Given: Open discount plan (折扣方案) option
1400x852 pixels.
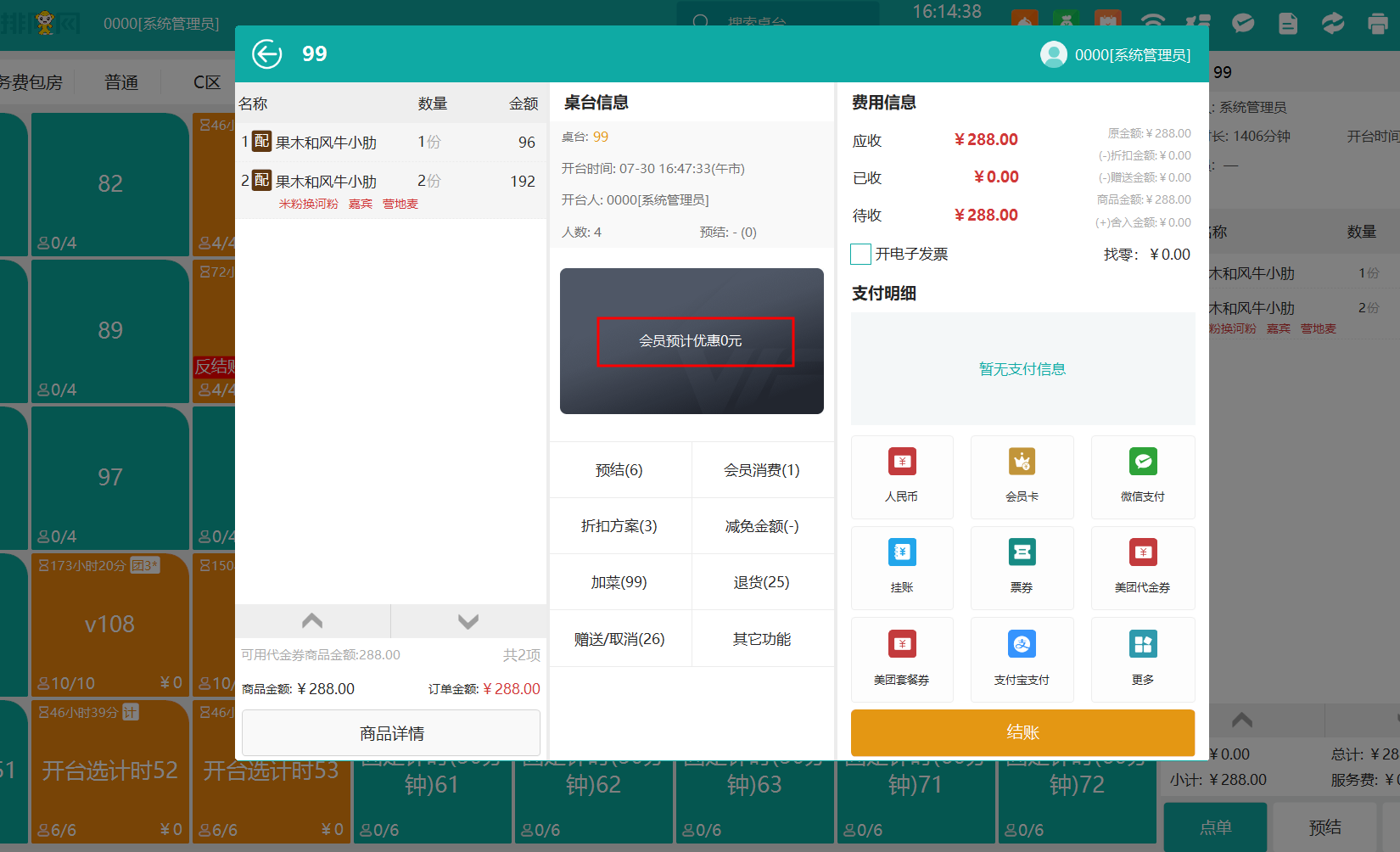Looking at the screenshot, I should pos(619,526).
